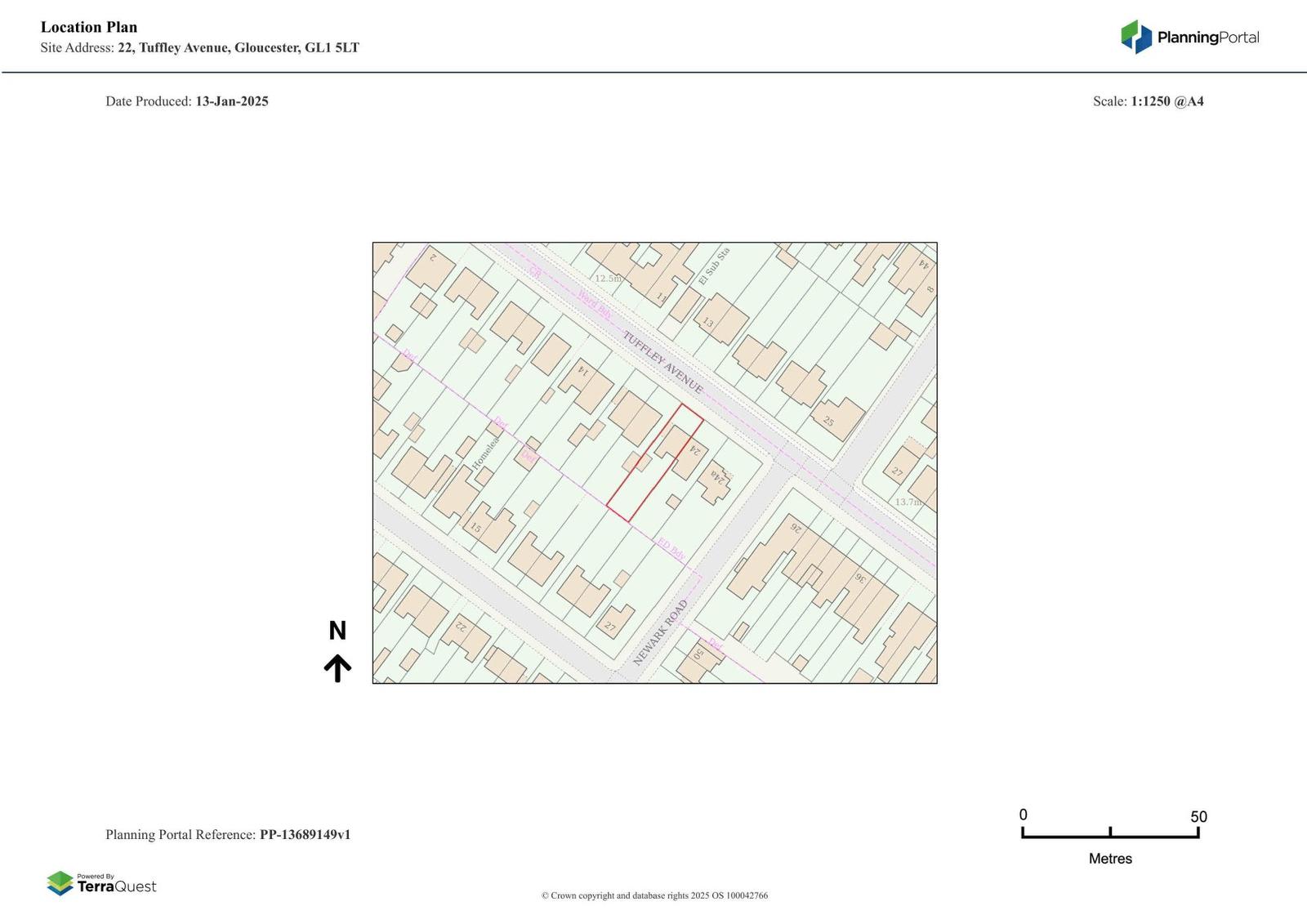This screenshot has height=924, width=1307.
Task: Click the date produced 13-Jan-2025
Action: pyautogui.click(x=231, y=101)
